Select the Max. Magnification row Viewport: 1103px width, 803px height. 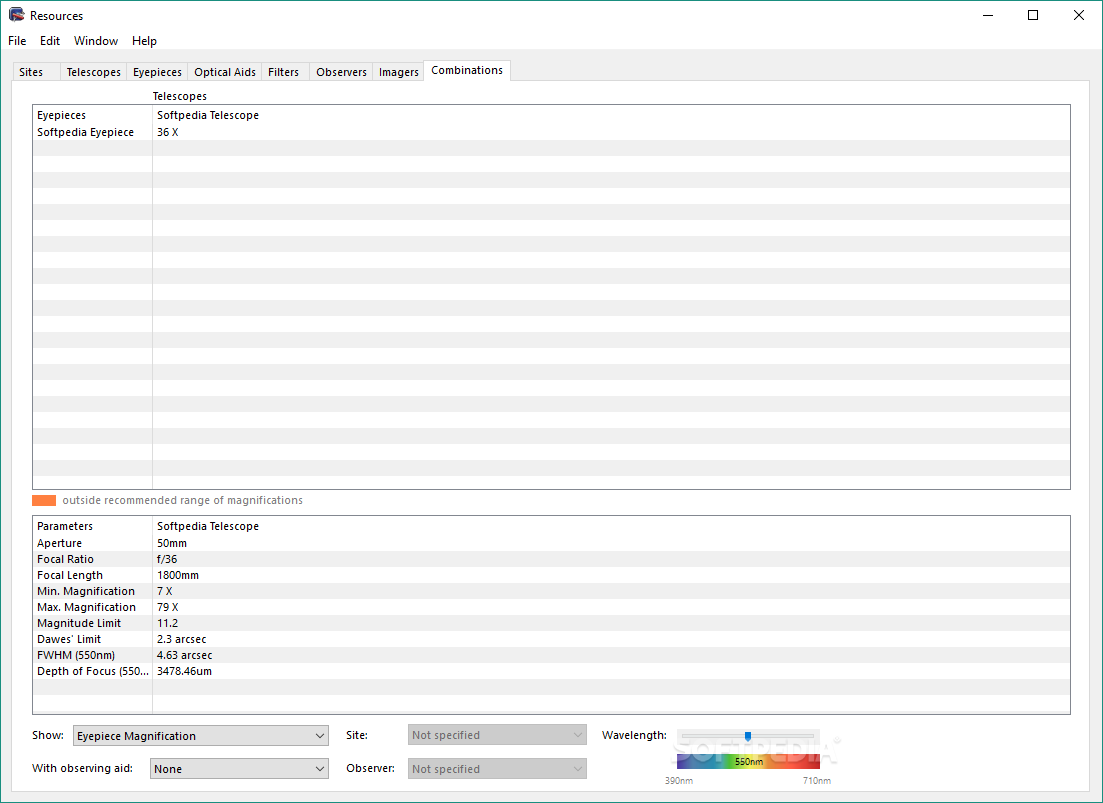pos(551,607)
